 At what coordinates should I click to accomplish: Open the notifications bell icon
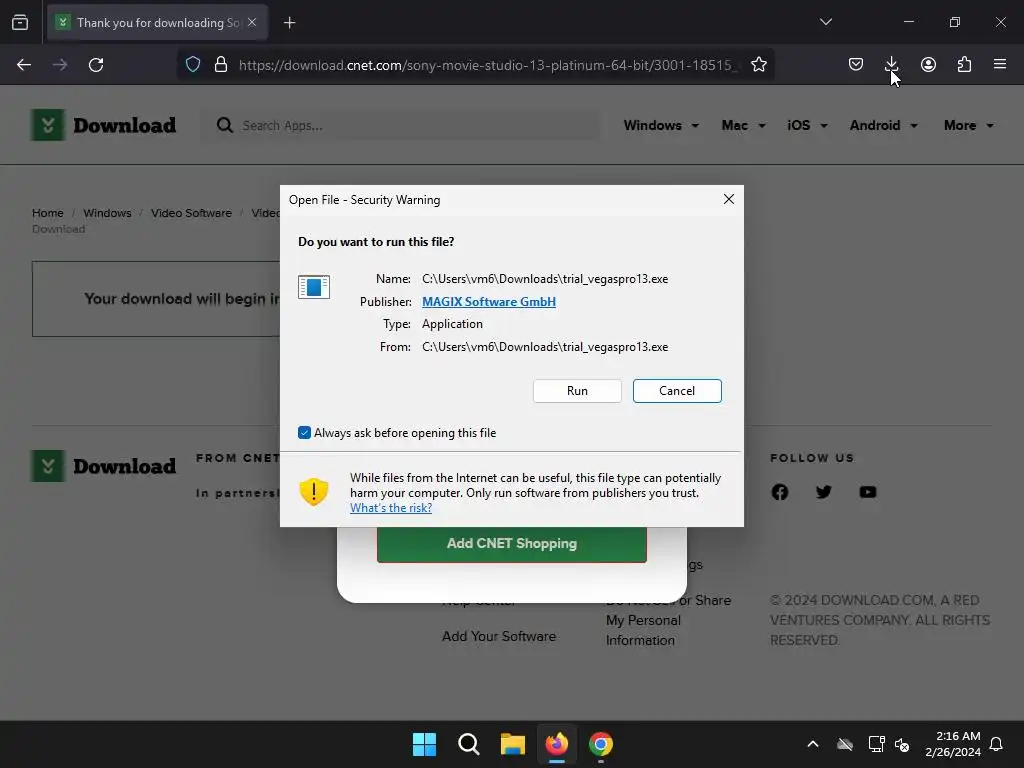click(x=996, y=744)
